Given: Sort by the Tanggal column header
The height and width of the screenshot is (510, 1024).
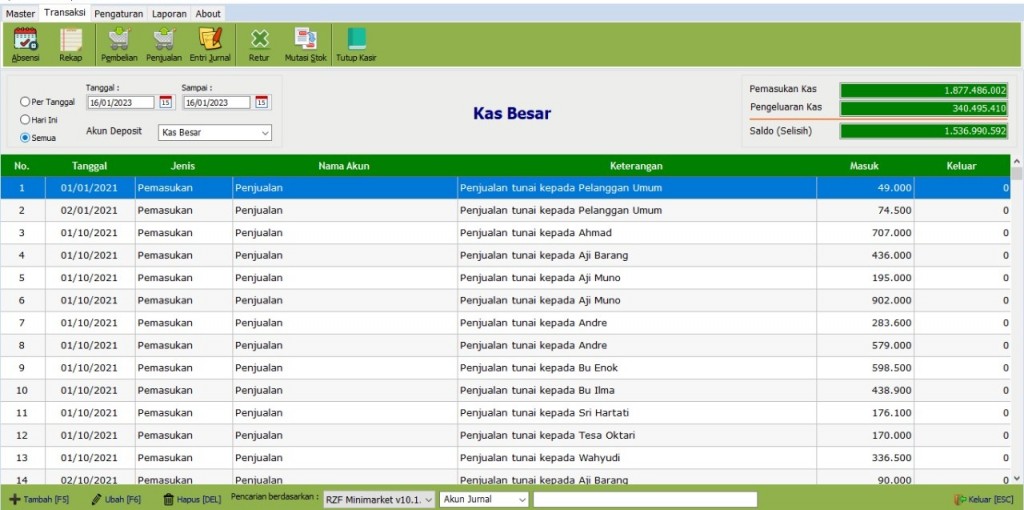Looking at the screenshot, I should click(x=89, y=166).
